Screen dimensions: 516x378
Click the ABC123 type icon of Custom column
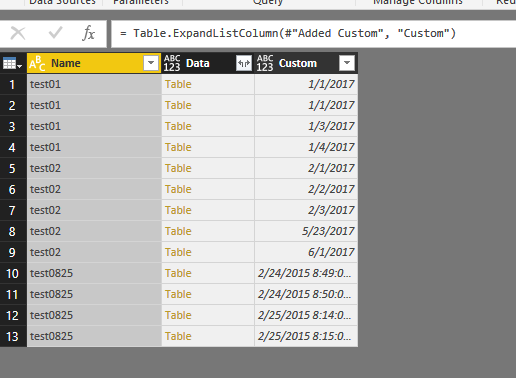pyautogui.click(x=265, y=63)
